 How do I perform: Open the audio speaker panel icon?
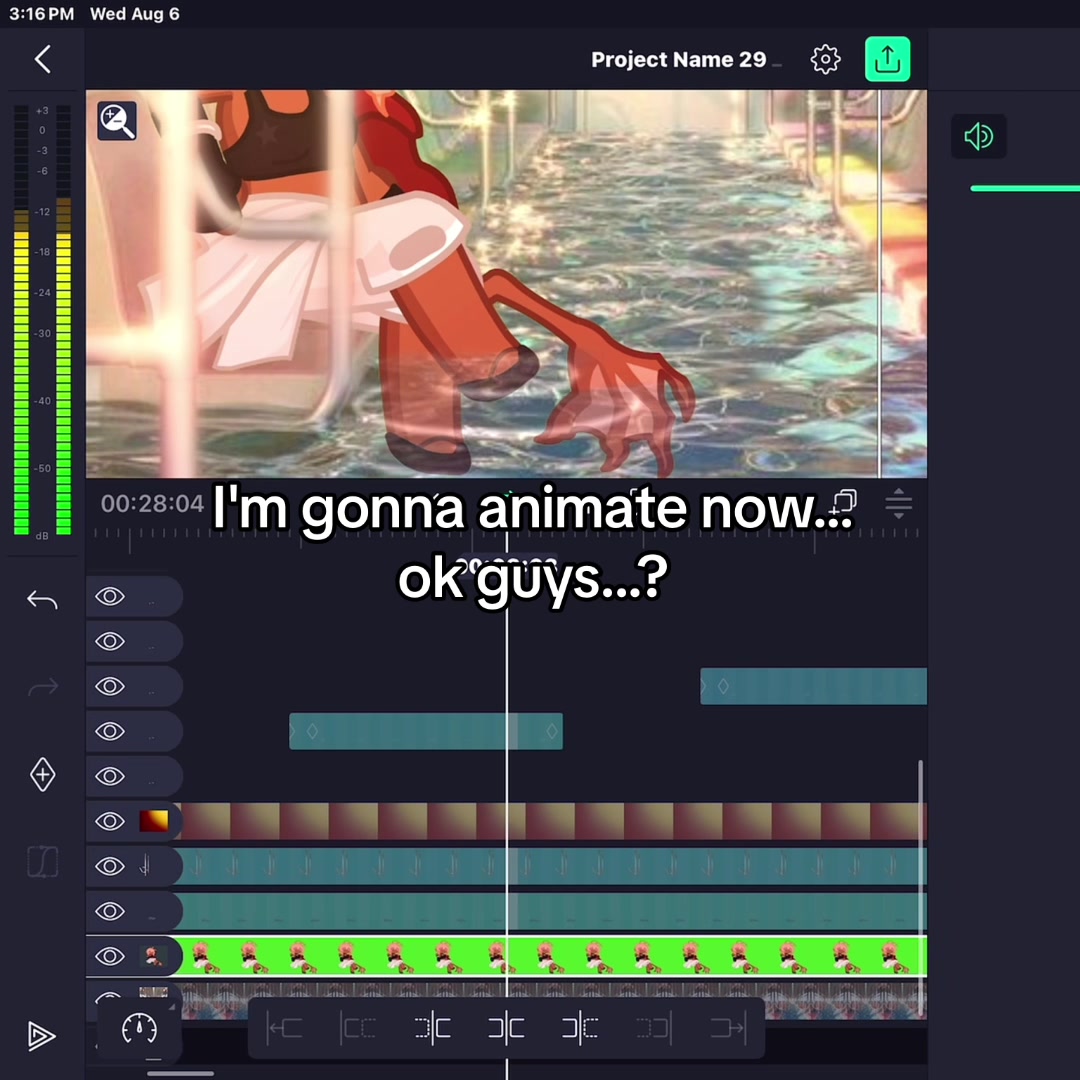point(978,136)
